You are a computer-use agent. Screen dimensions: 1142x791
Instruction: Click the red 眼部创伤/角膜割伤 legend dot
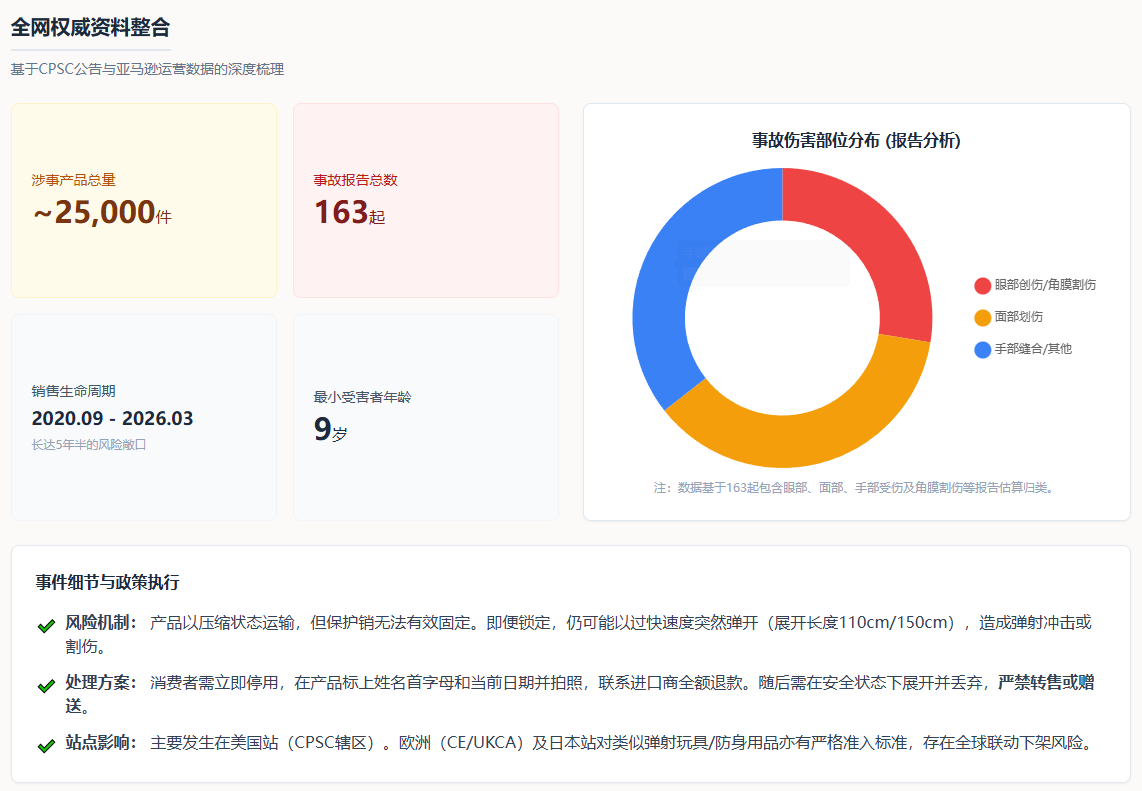point(982,285)
